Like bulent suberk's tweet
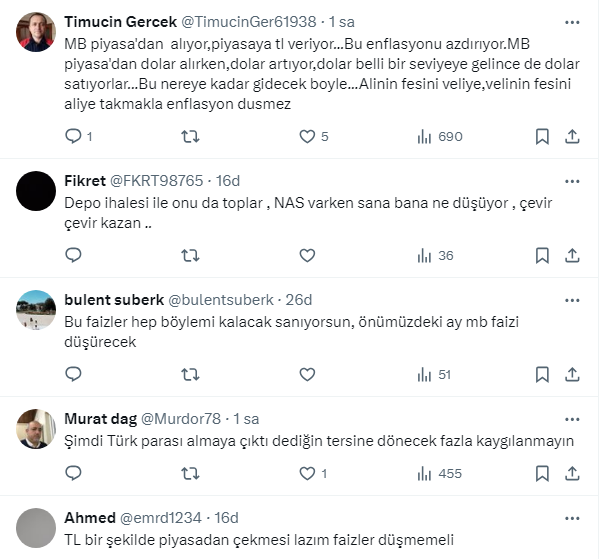The width and height of the screenshot is (610, 559). pos(307,374)
